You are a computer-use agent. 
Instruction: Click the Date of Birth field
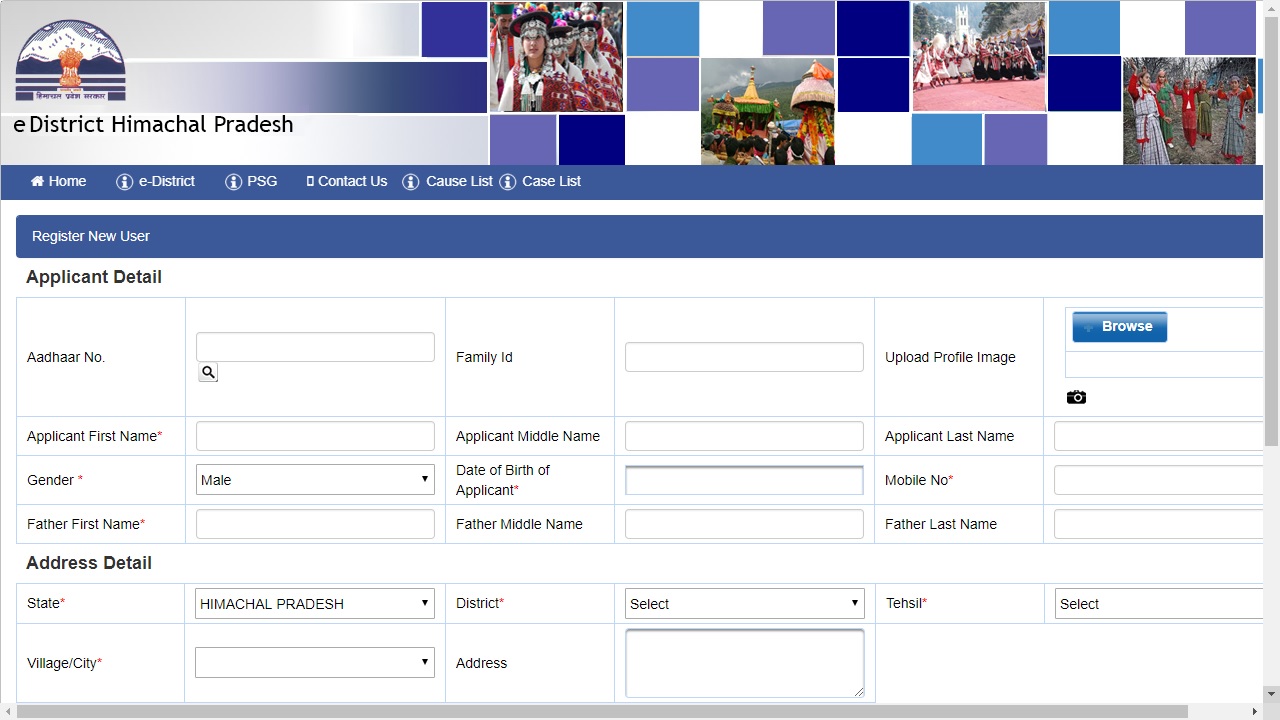743,479
